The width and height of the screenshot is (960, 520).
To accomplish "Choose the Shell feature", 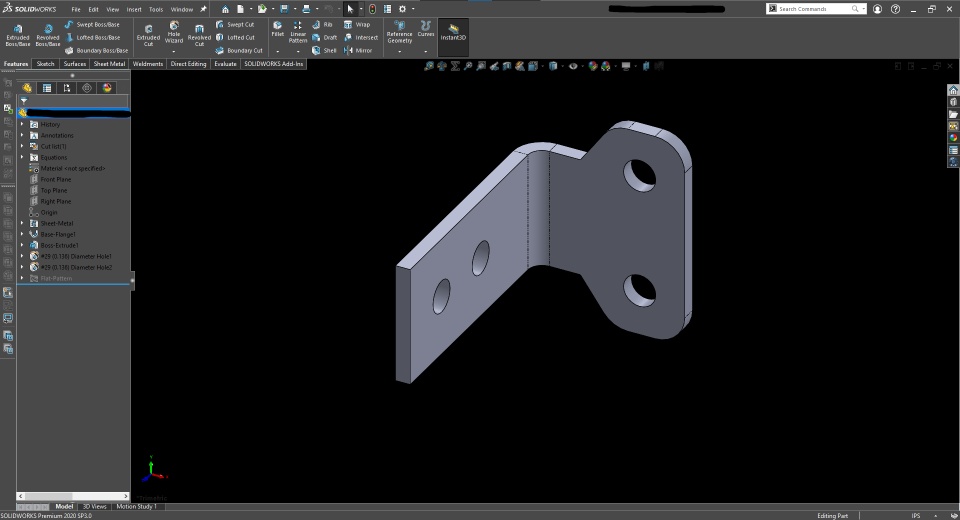I will click(324, 50).
